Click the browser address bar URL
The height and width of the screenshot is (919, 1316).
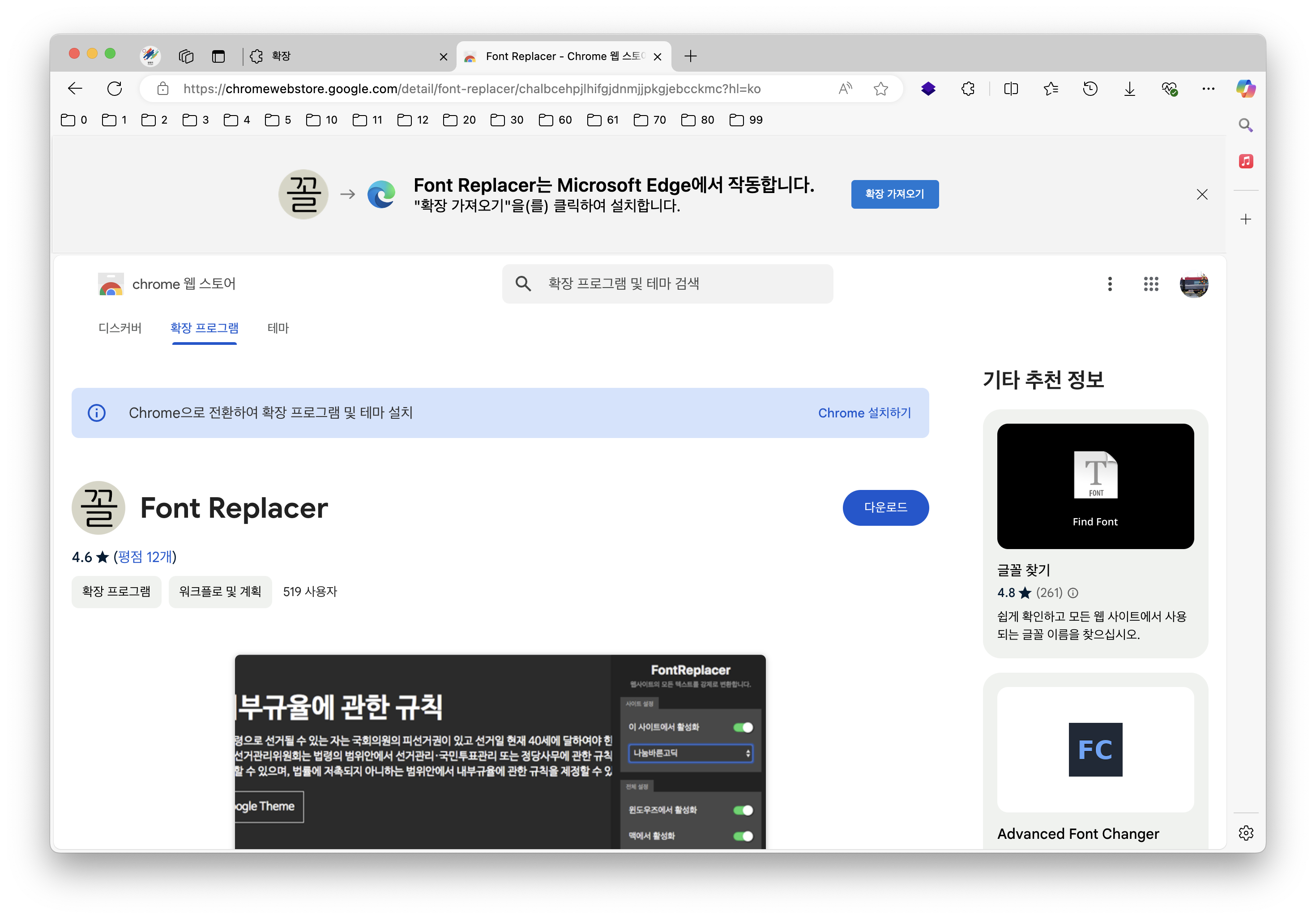[x=472, y=88]
